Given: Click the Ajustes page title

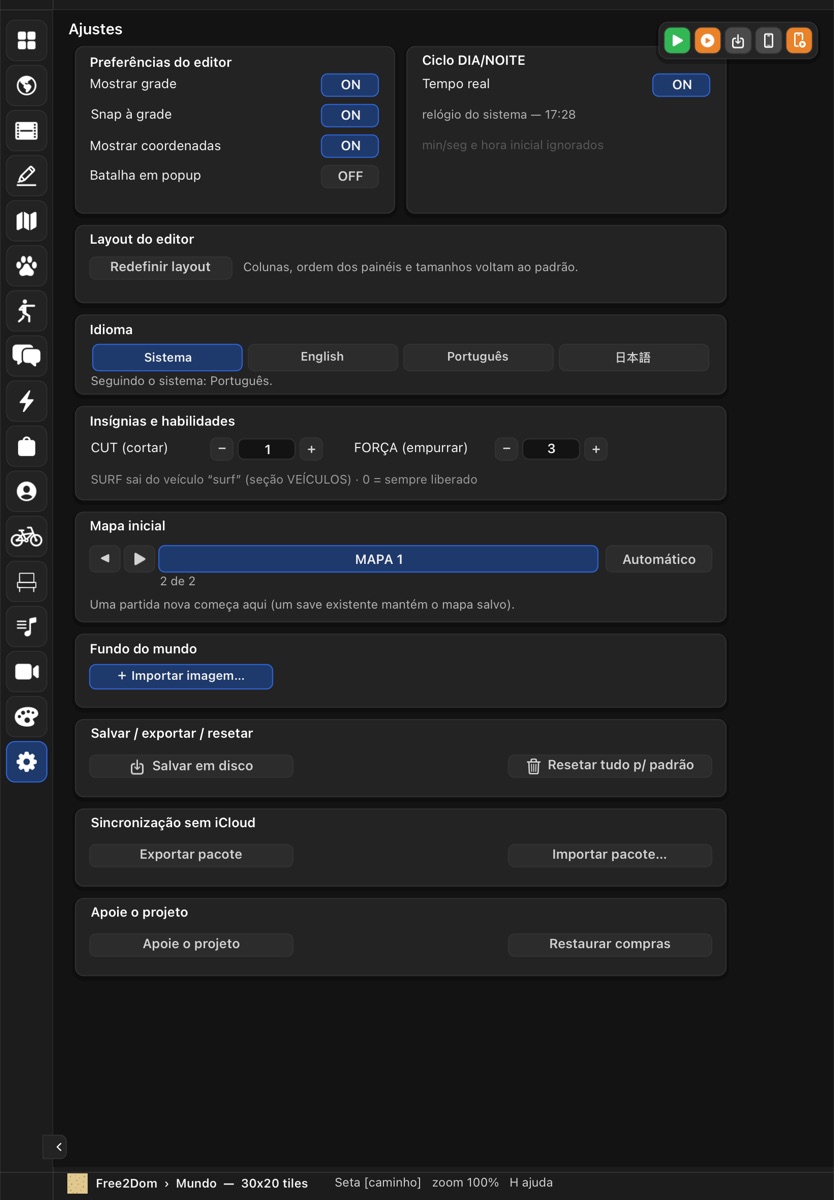Looking at the screenshot, I should tap(96, 30).
